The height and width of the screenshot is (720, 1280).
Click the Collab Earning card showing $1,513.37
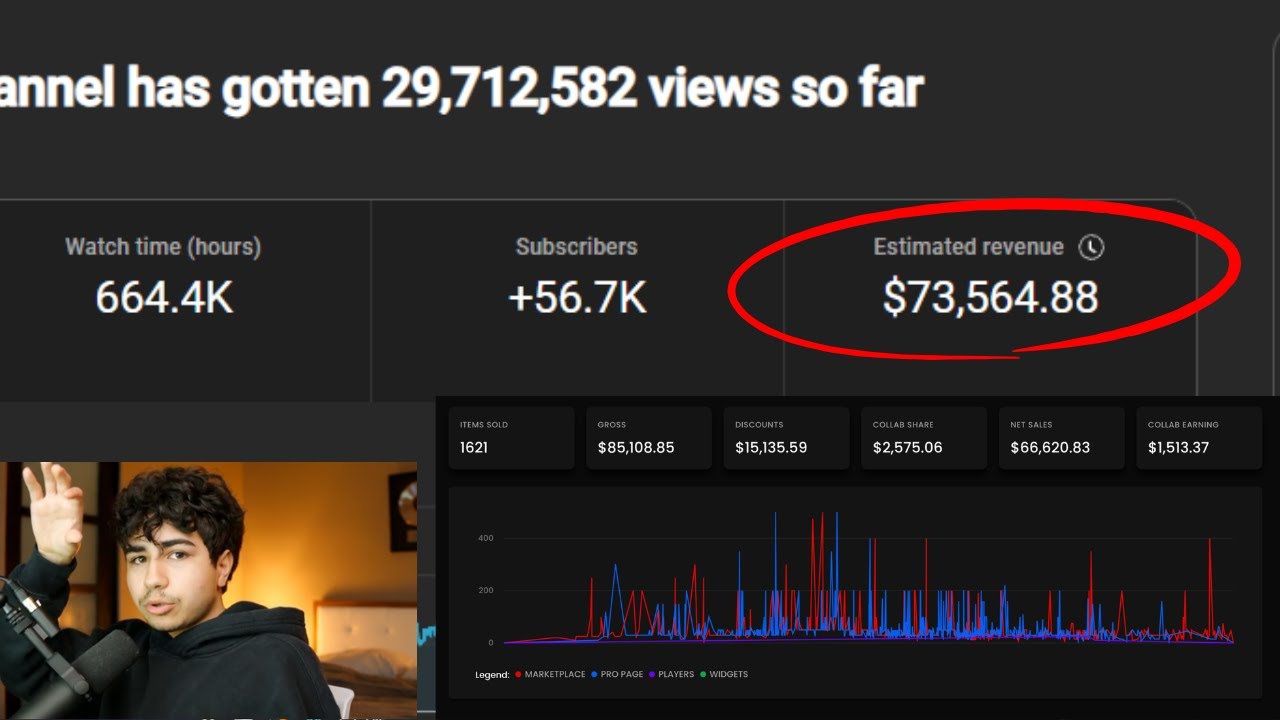(1199, 438)
